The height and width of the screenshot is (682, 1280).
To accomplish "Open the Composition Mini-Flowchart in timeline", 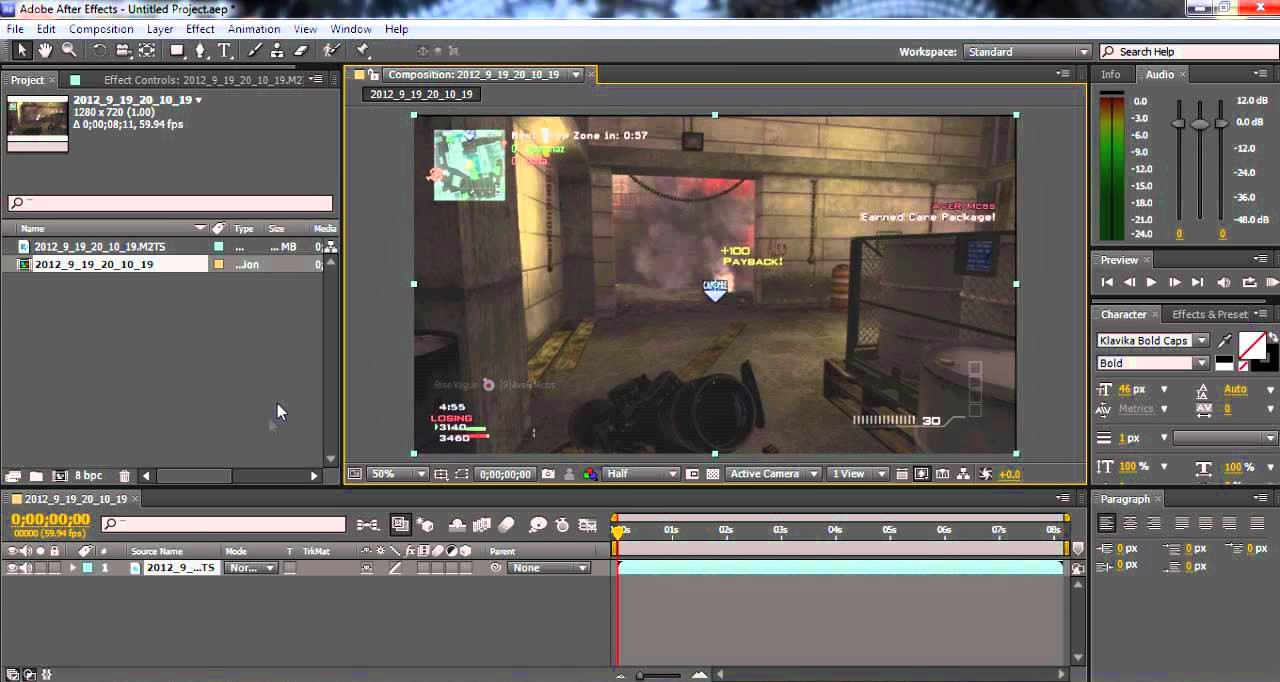I will coord(368,525).
